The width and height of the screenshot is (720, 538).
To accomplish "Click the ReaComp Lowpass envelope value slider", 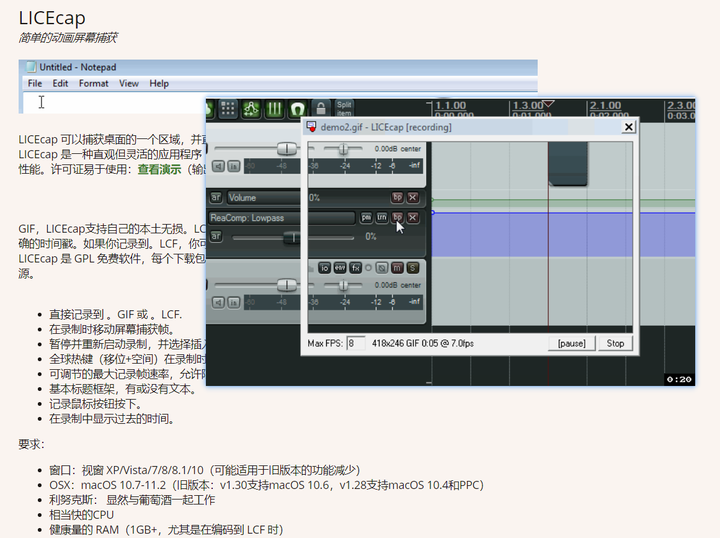I will (x=293, y=237).
